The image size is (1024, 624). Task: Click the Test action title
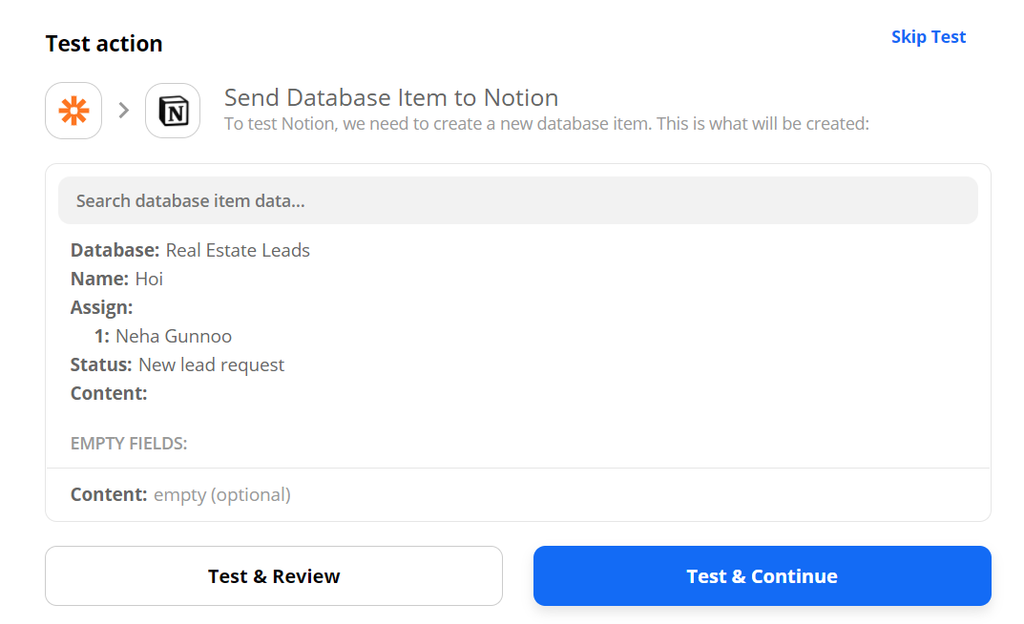click(104, 43)
